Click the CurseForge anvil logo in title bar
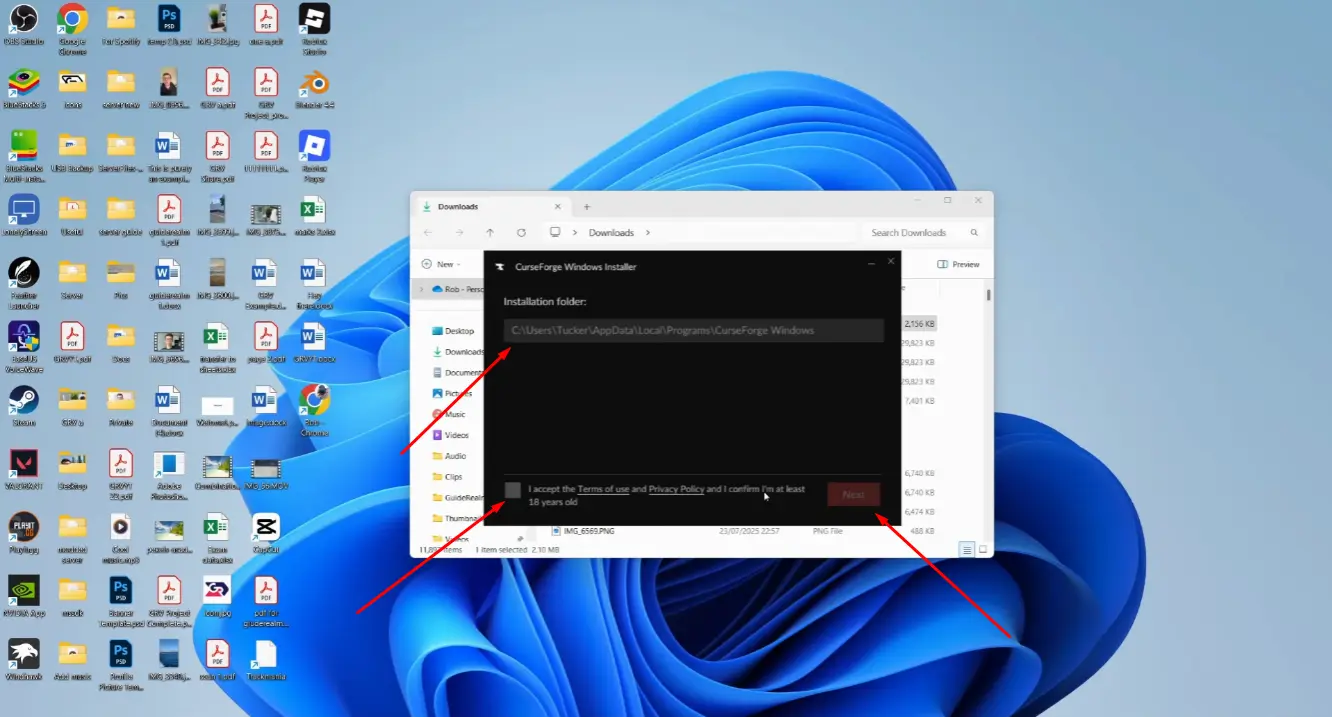This screenshot has width=1332, height=717. 500,267
